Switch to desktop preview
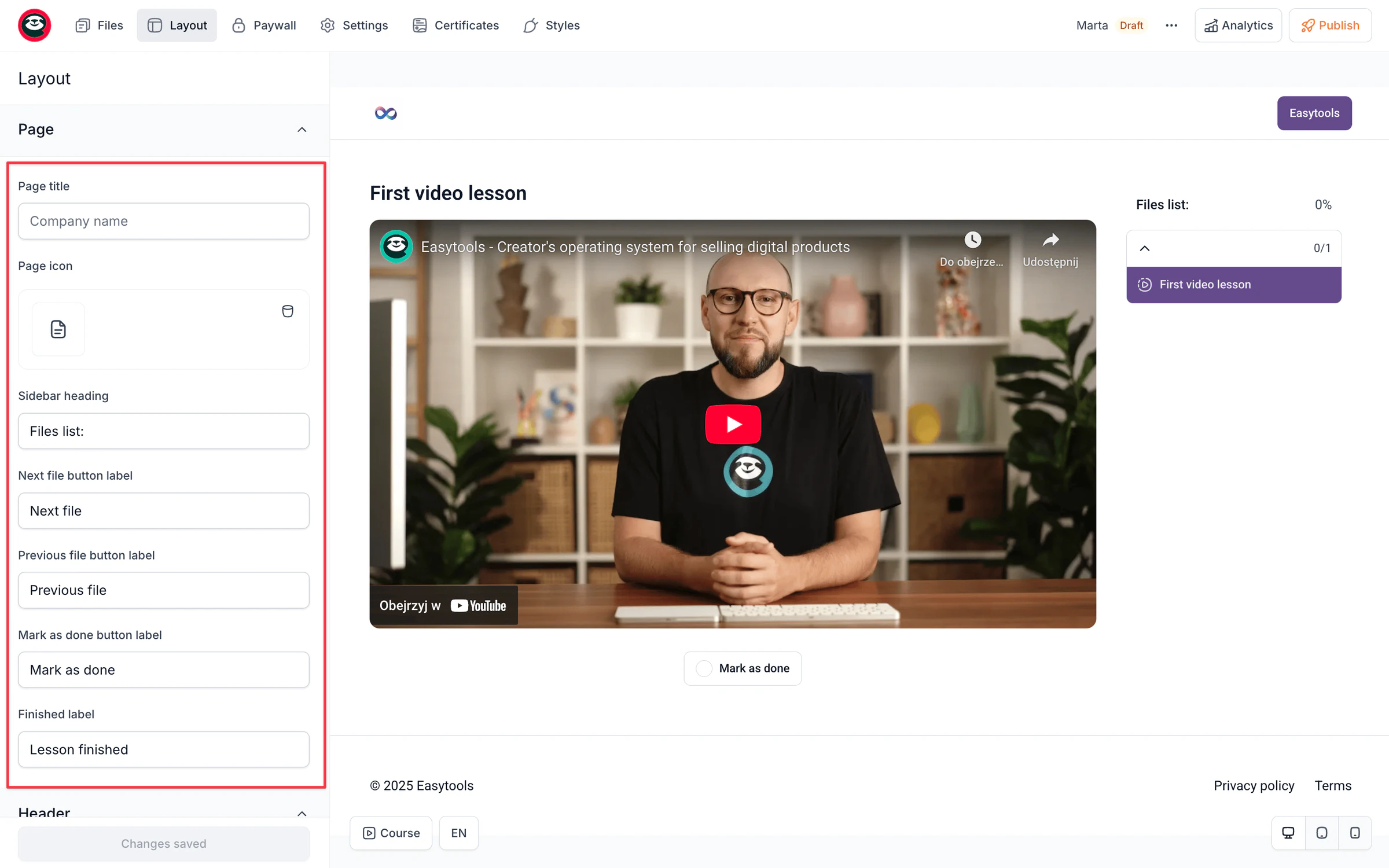 (x=1288, y=833)
